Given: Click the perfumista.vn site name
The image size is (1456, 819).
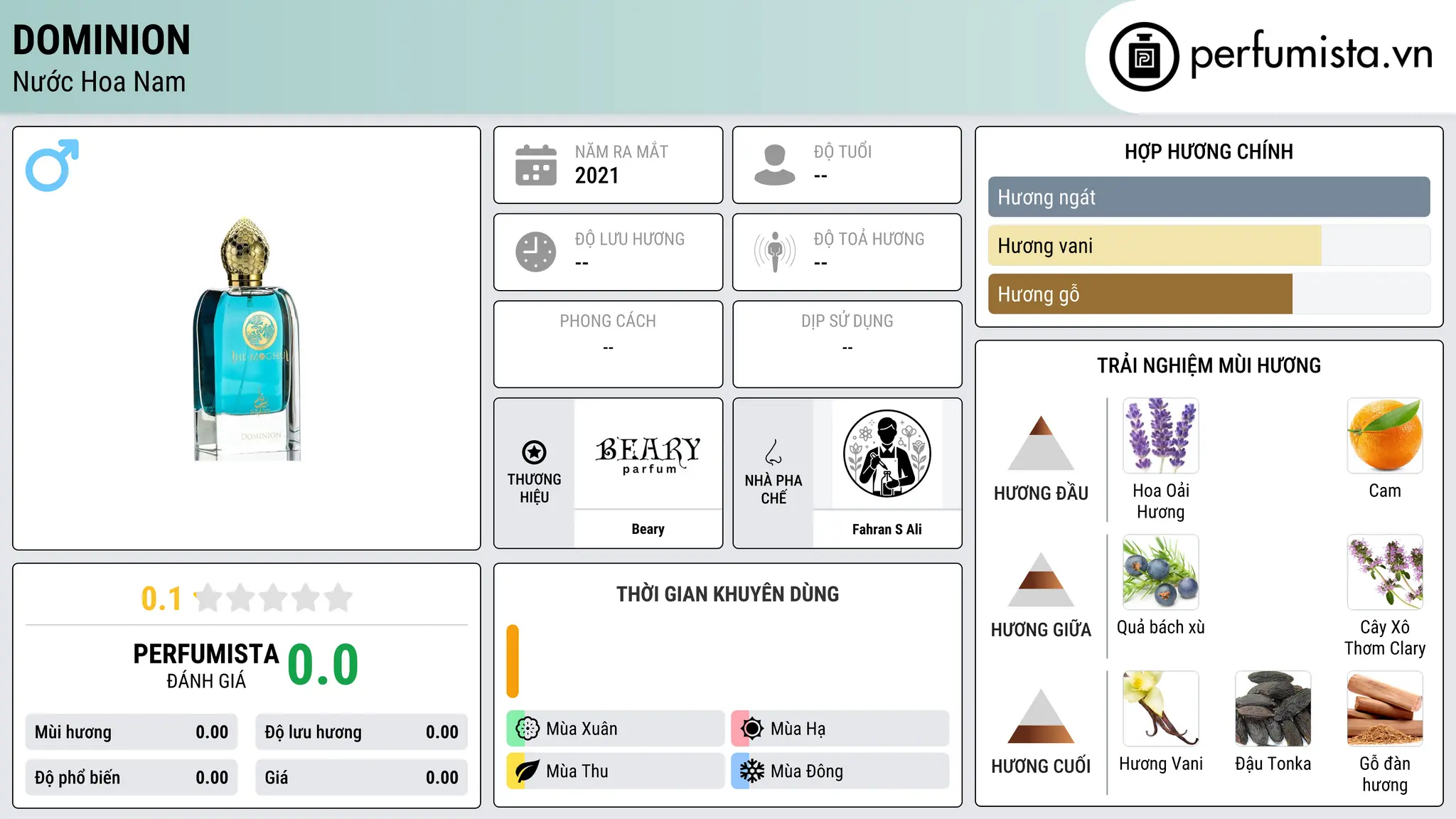Looking at the screenshot, I should coord(1311,54).
